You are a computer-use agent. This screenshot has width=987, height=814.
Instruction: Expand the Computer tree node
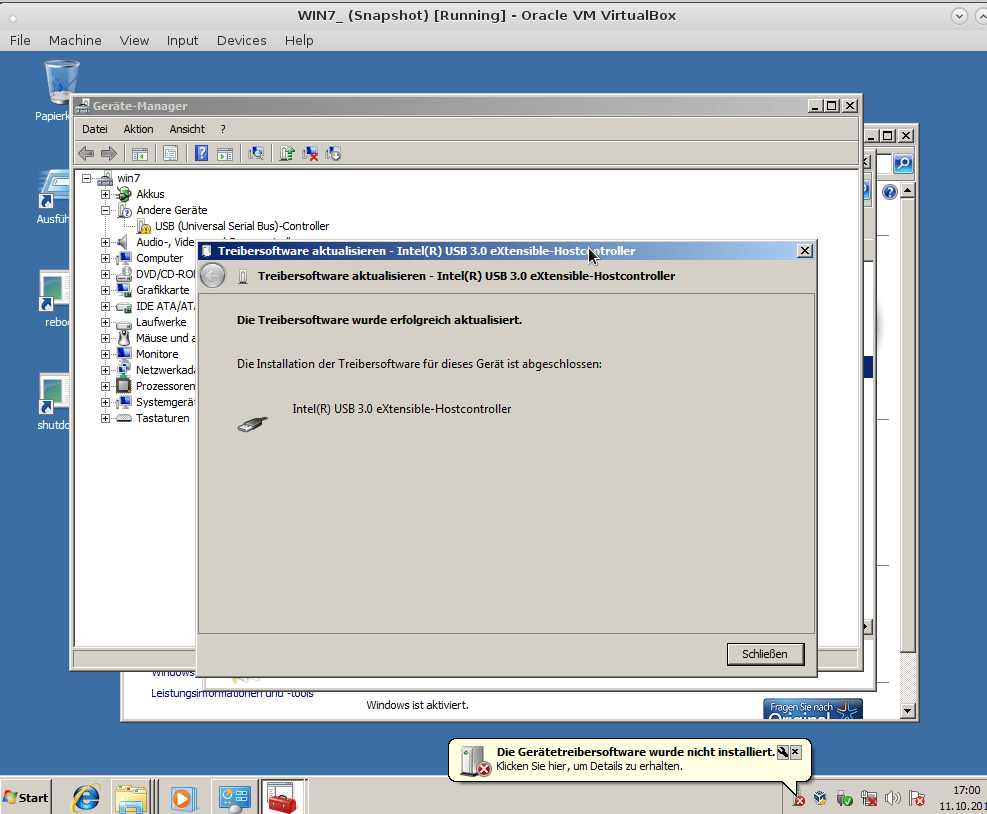click(x=105, y=258)
